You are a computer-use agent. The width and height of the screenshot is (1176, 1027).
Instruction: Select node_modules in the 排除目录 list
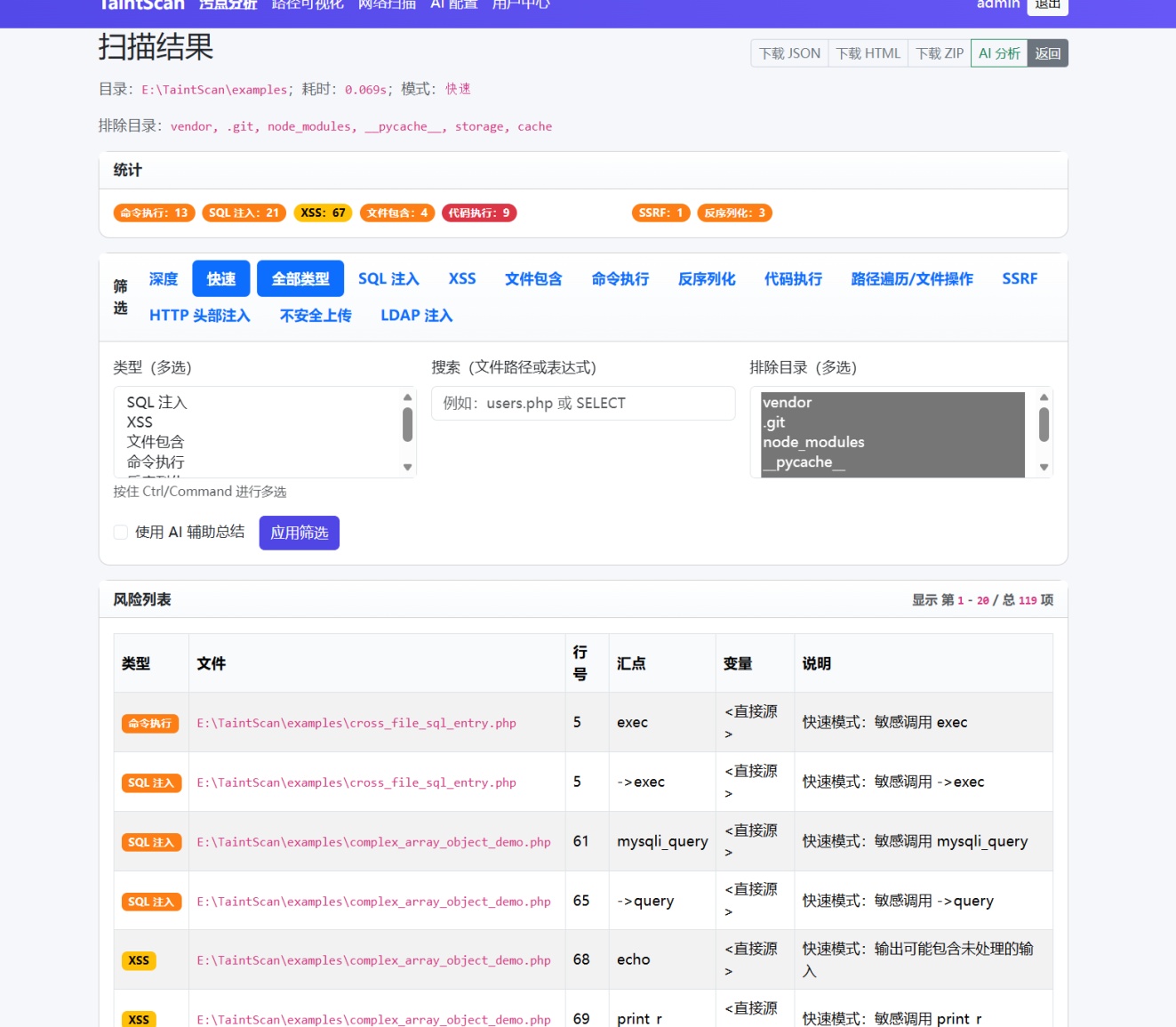pyautogui.click(x=812, y=443)
